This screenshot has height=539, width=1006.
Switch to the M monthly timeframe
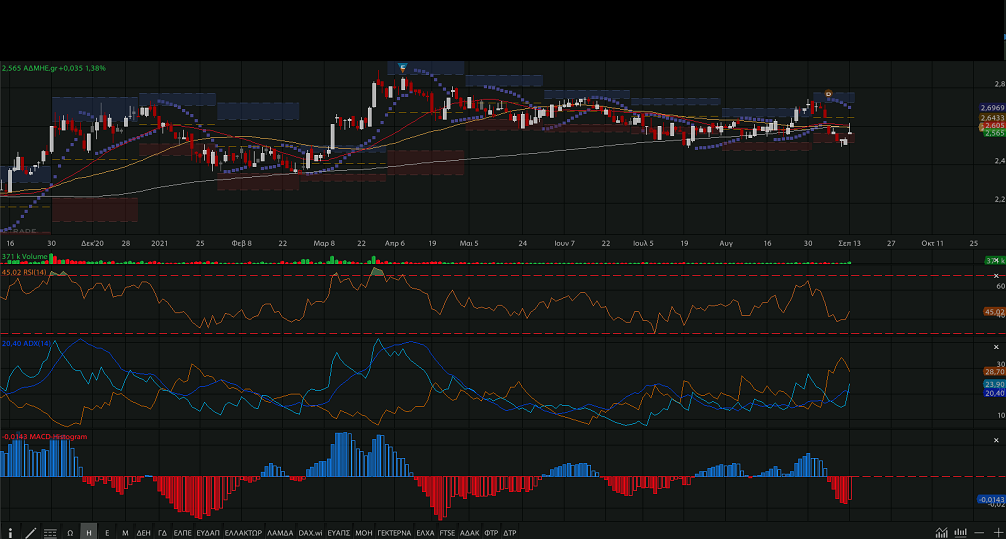(125, 532)
